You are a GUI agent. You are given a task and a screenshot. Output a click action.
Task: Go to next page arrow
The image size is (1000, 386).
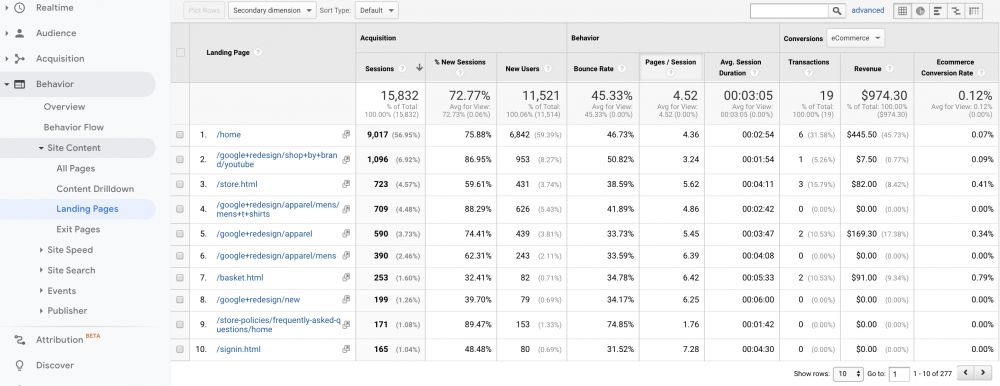pyautogui.click(x=983, y=373)
